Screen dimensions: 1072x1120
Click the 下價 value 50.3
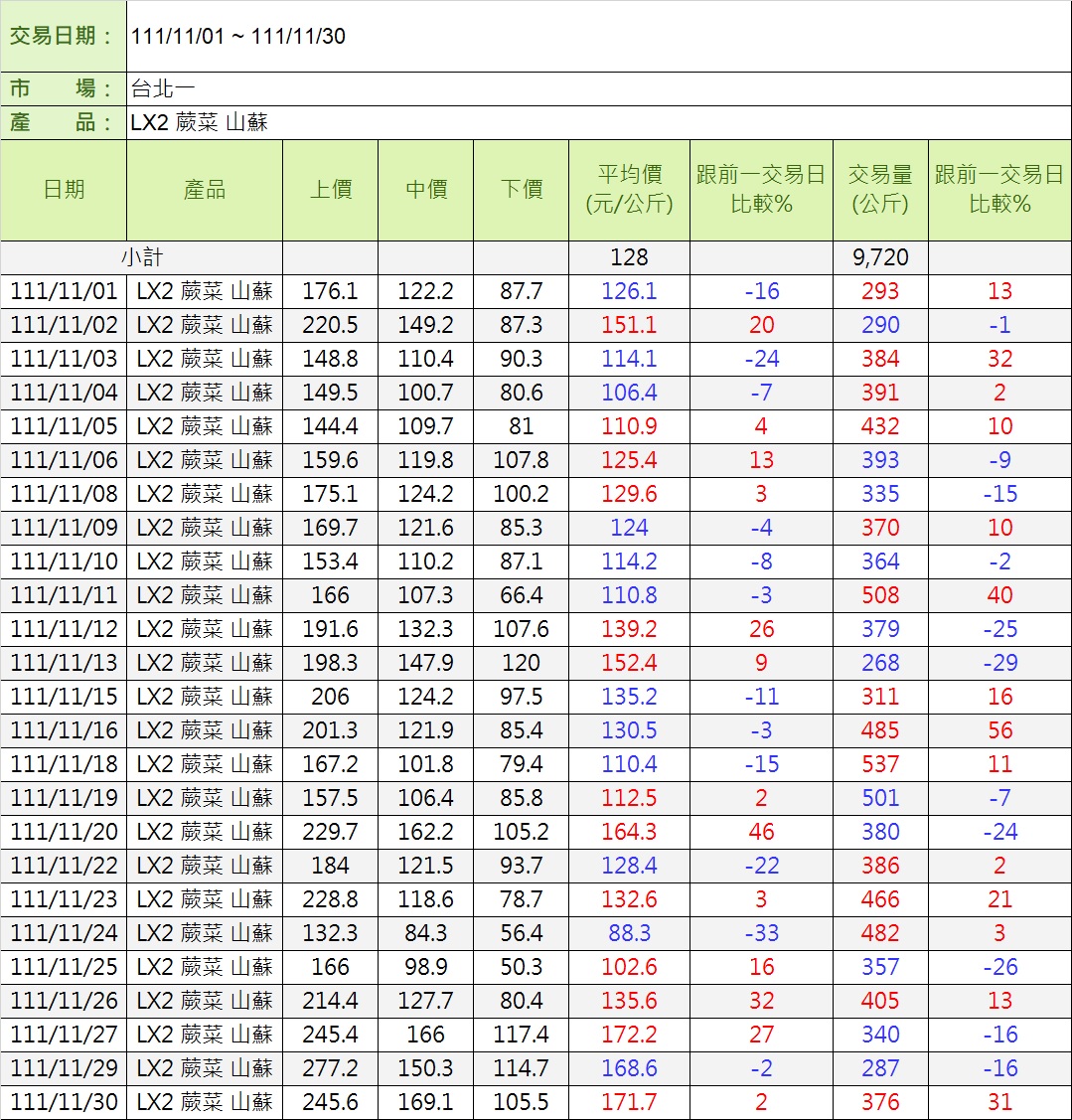pos(521,967)
